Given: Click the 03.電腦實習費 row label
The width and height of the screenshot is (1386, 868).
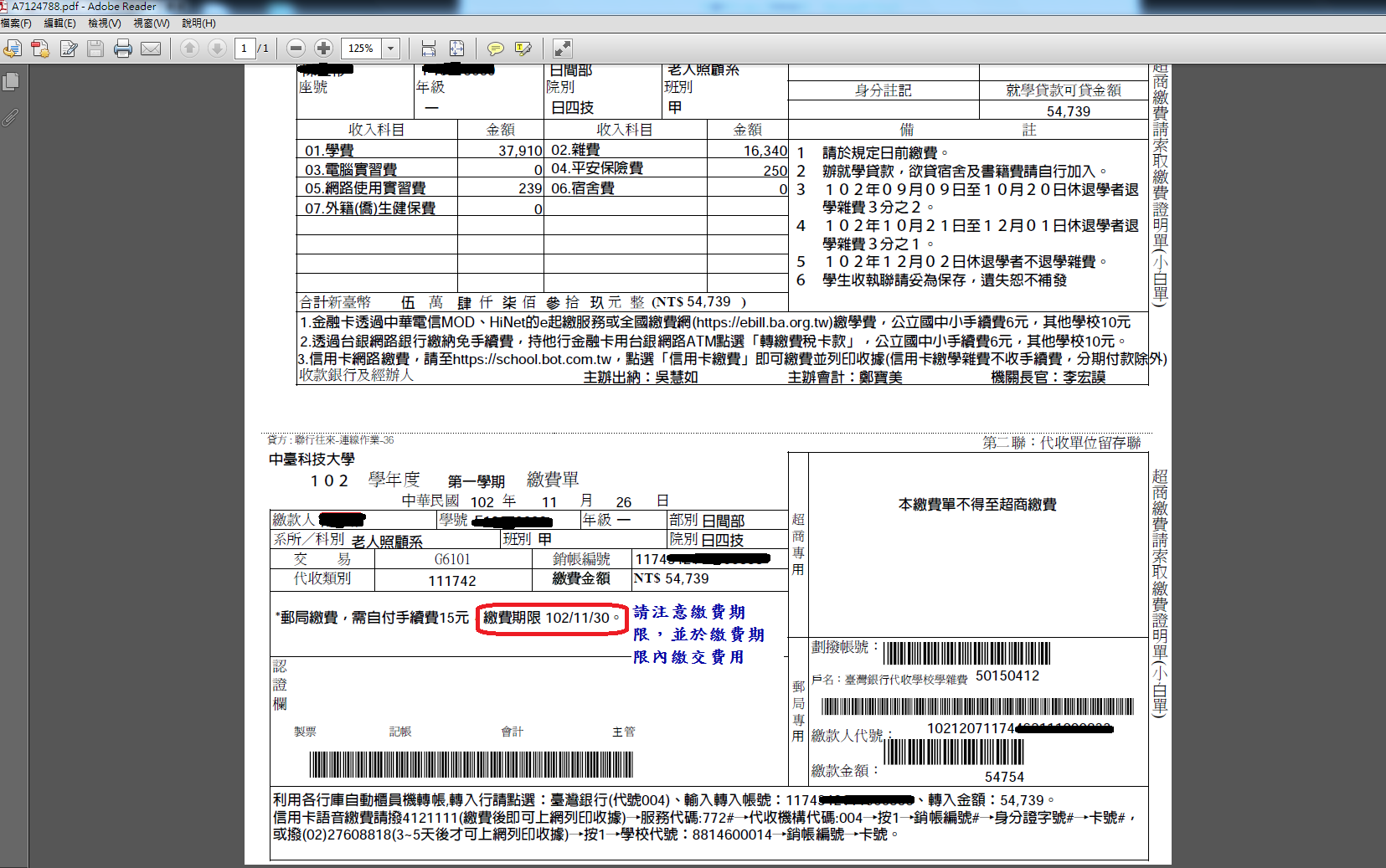Looking at the screenshot, I should (x=351, y=170).
